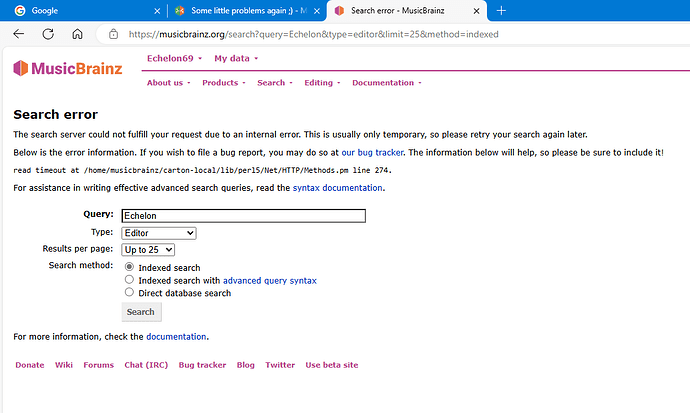Screen dimensions: 690x413
Task: Open a new tab with plus icon
Action: click(501, 11)
